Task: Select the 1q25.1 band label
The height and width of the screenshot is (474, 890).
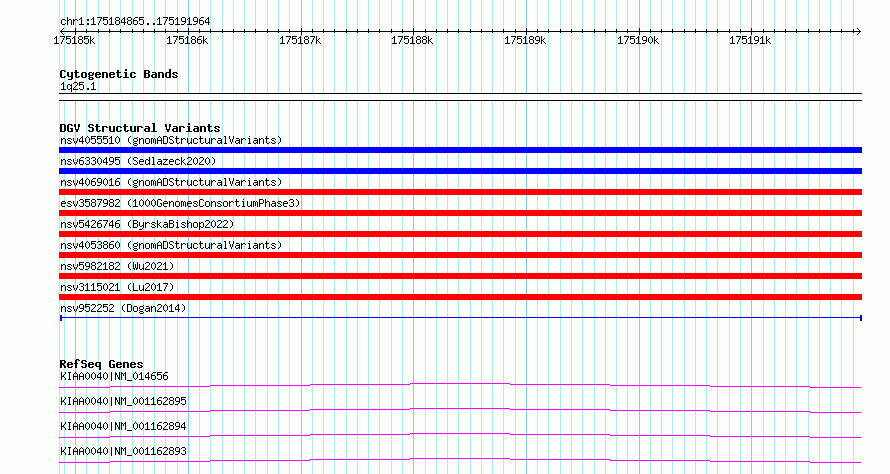Action: click(x=78, y=86)
